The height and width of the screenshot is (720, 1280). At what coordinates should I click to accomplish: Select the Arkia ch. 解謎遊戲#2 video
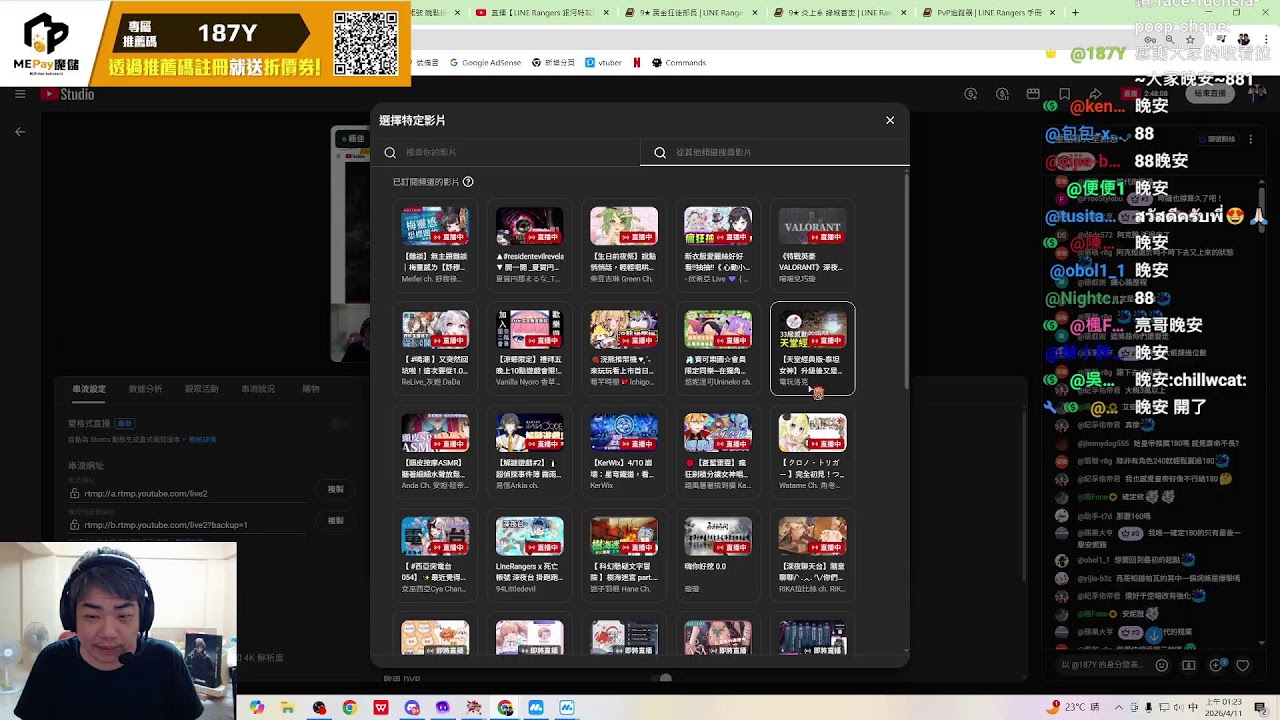click(x=529, y=451)
